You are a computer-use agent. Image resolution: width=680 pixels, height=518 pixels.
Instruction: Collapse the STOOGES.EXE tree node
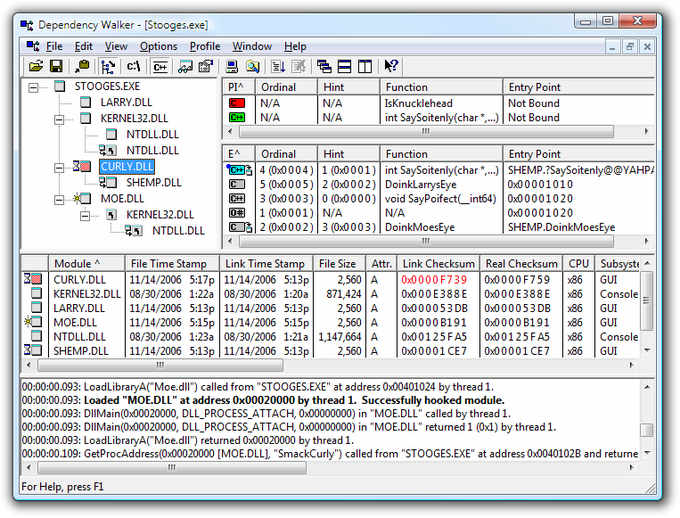tap(34, 86)
